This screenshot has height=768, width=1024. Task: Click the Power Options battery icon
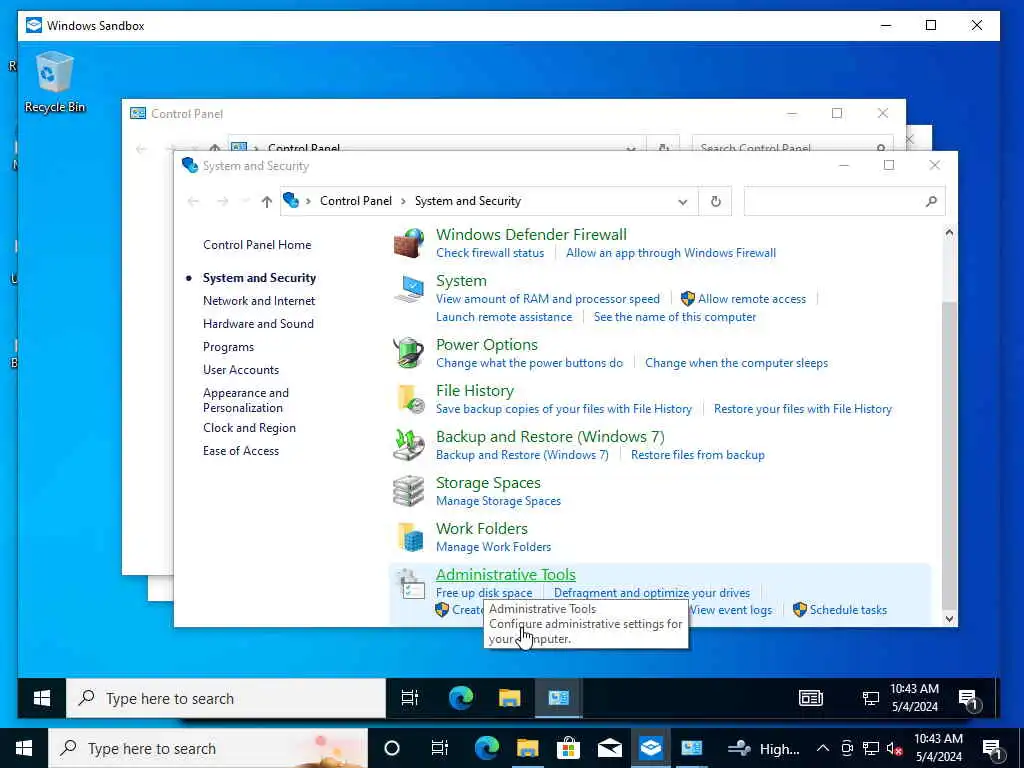click(x=409, y=353)
